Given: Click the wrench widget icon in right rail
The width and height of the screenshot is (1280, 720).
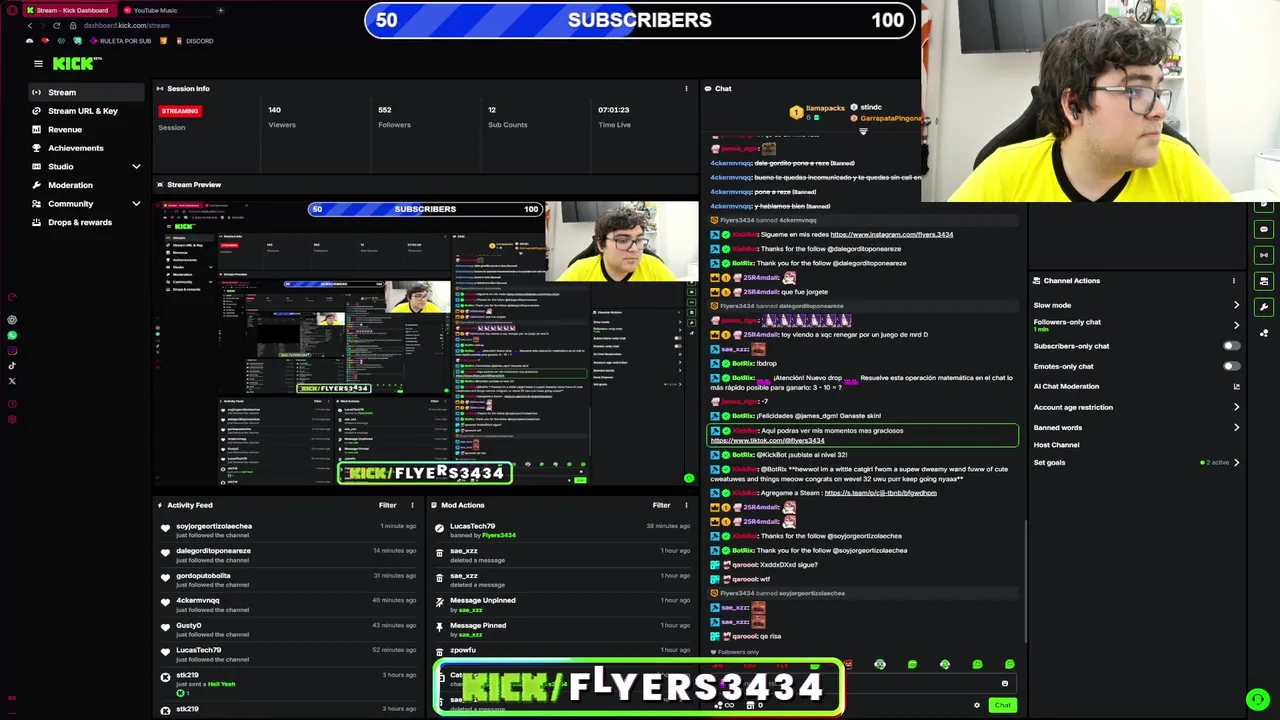Looking at the screenshot, I should 1264,307.
